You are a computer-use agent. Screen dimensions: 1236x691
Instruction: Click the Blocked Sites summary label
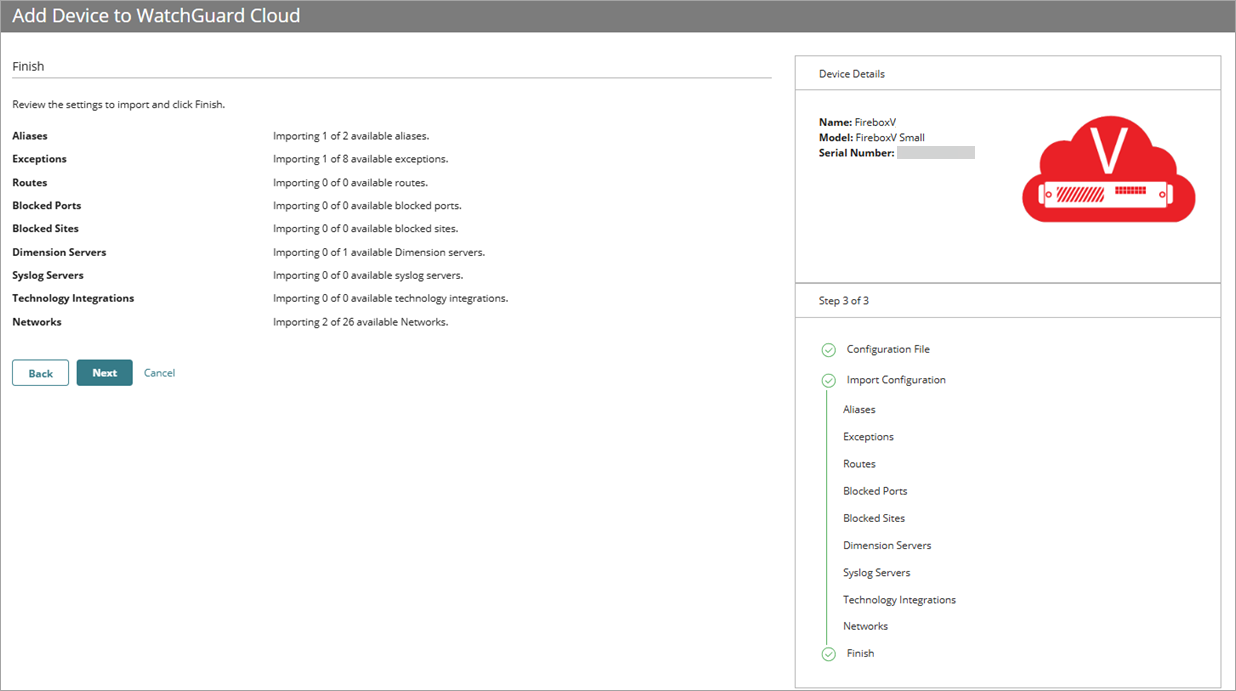coord(45,229)
